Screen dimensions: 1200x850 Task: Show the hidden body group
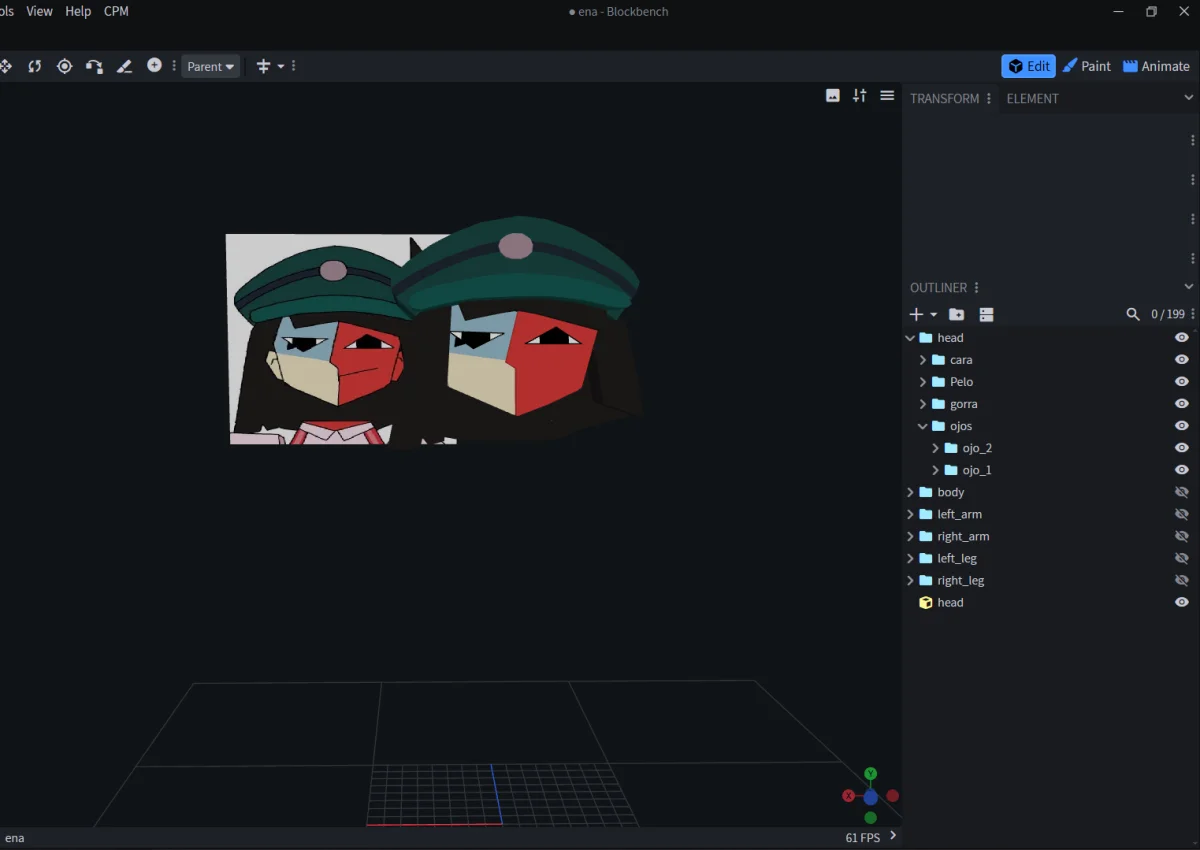coord(1182,492)
